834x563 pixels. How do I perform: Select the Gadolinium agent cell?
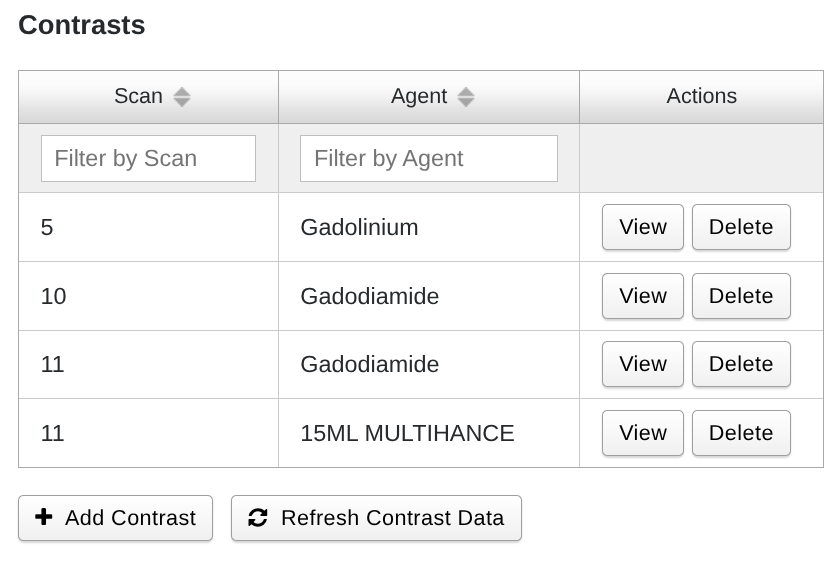pyautogui.click(x=359, y=227)
